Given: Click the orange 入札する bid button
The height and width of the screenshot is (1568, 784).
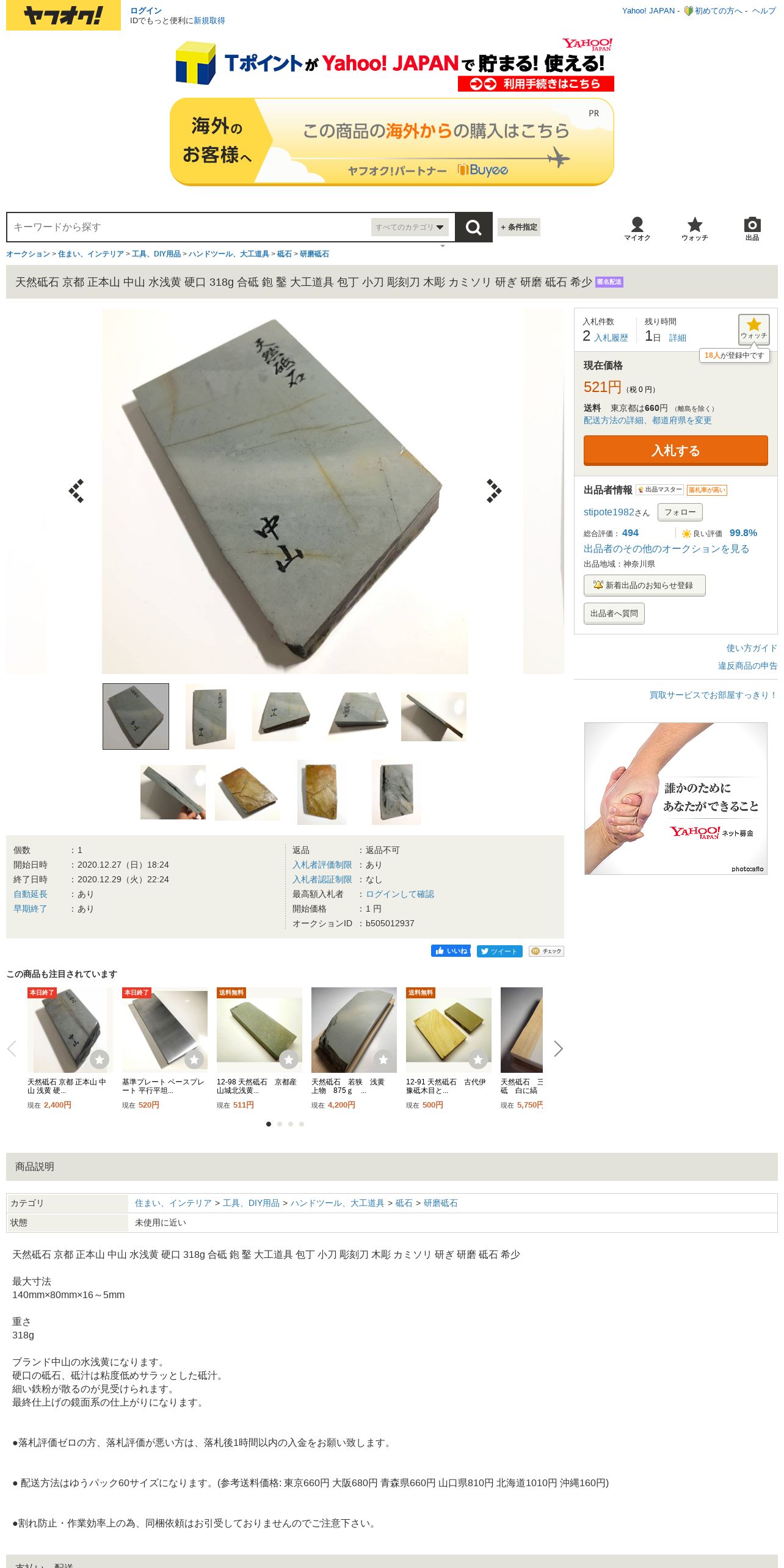Looking at the screenshot, I should pyautogui.click(x=675, y=451).
